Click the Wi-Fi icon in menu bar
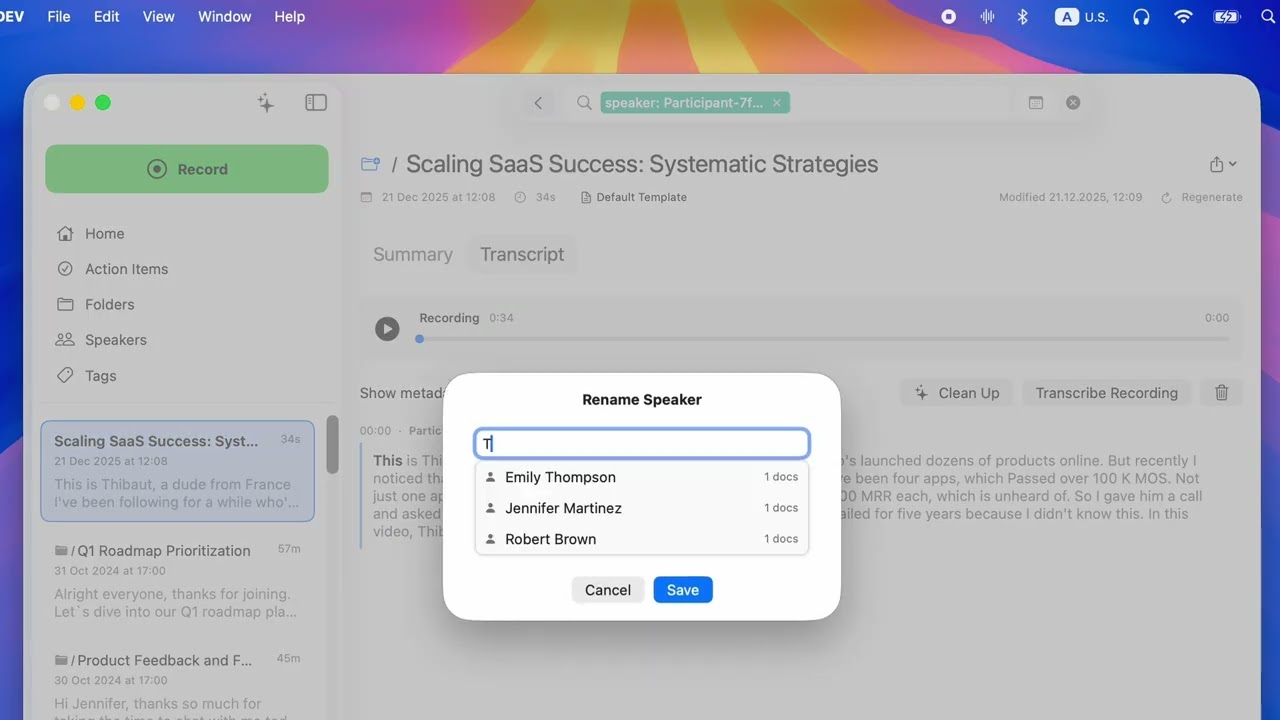The height and width of the screenshot is (720, 1280). click(x=1183, y=16)
